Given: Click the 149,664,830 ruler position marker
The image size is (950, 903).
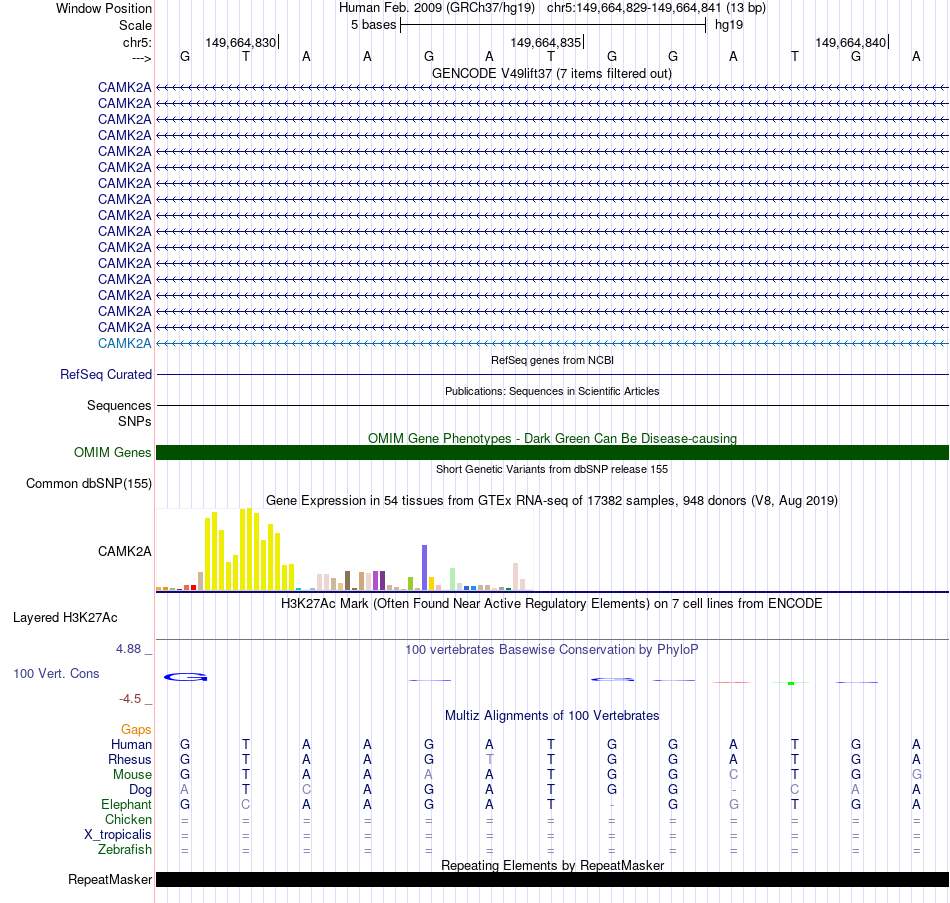Looking at the screenshot, I should (x=241, y=42).
